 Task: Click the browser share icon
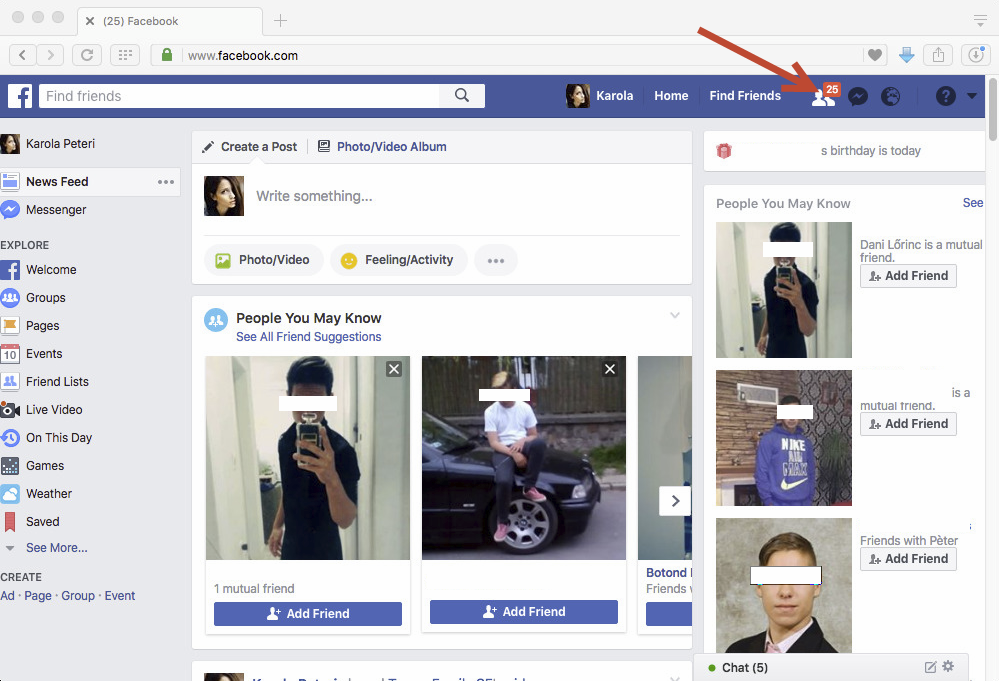(938, 55)
